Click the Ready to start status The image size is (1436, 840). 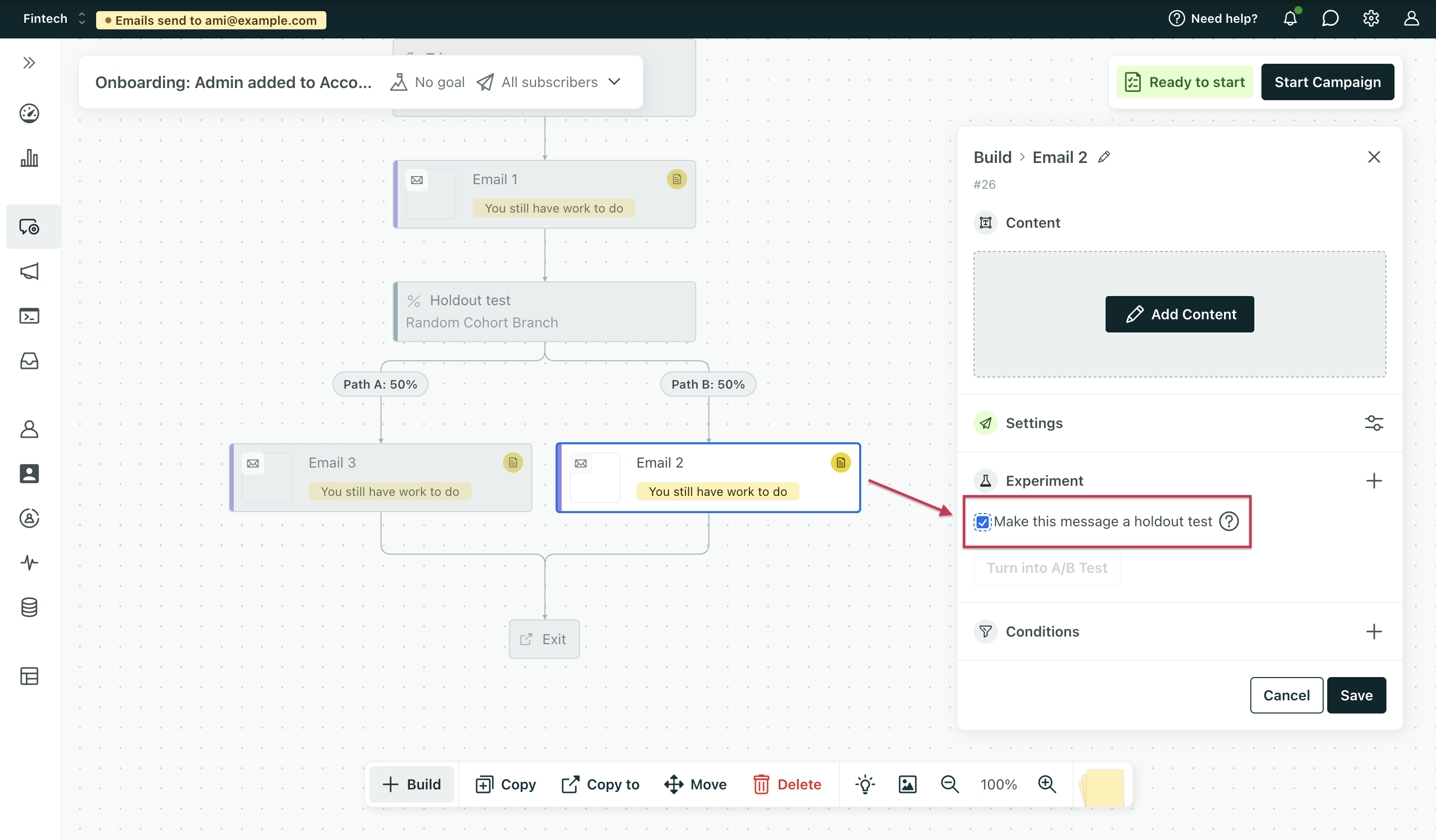click(x=1185, y=82)
